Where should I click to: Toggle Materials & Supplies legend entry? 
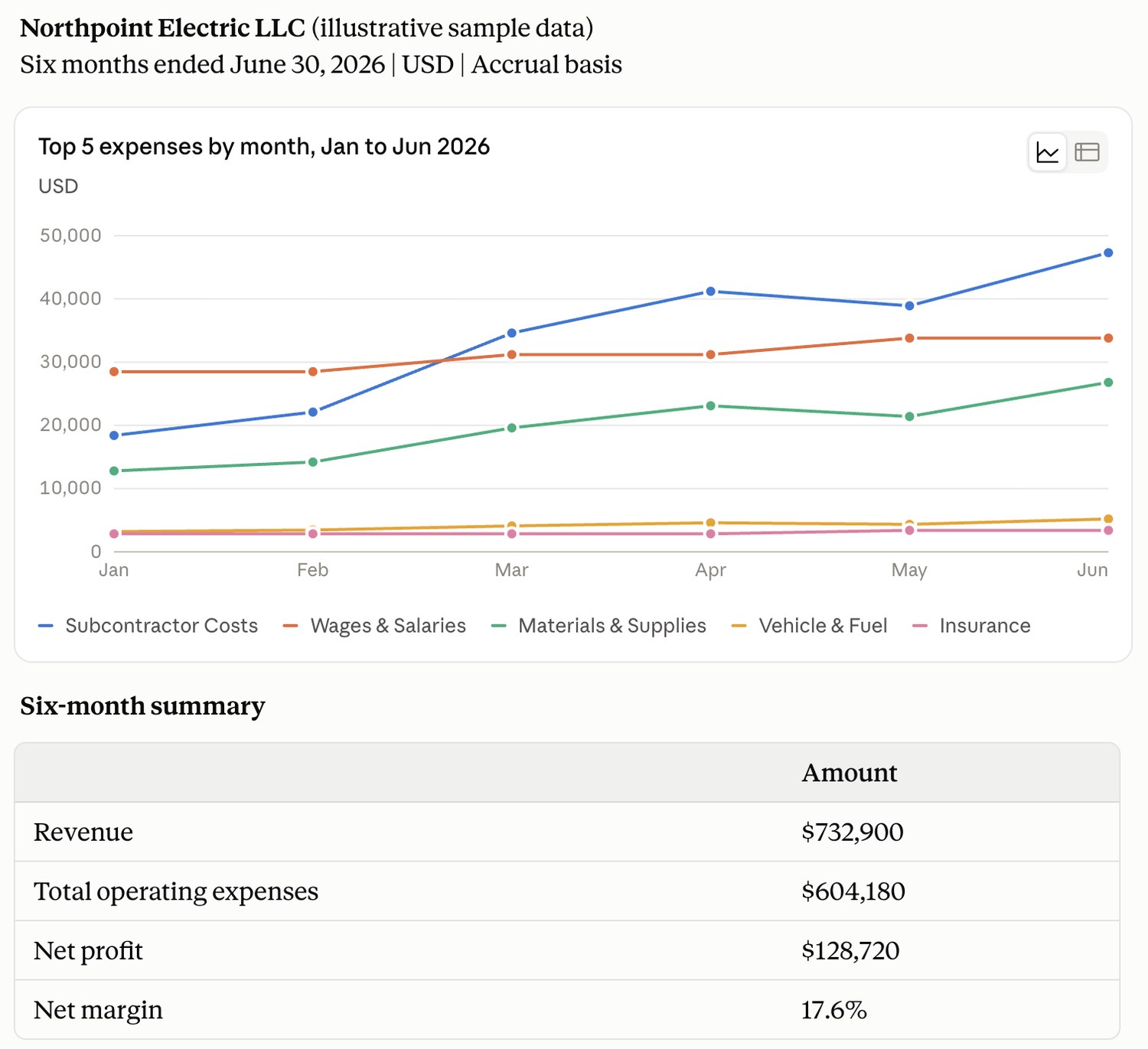pos(598,626)
